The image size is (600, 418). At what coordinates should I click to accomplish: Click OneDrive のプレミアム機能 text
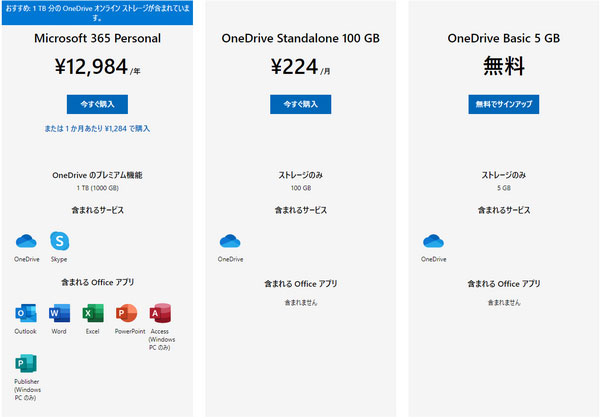coord(97,175)
